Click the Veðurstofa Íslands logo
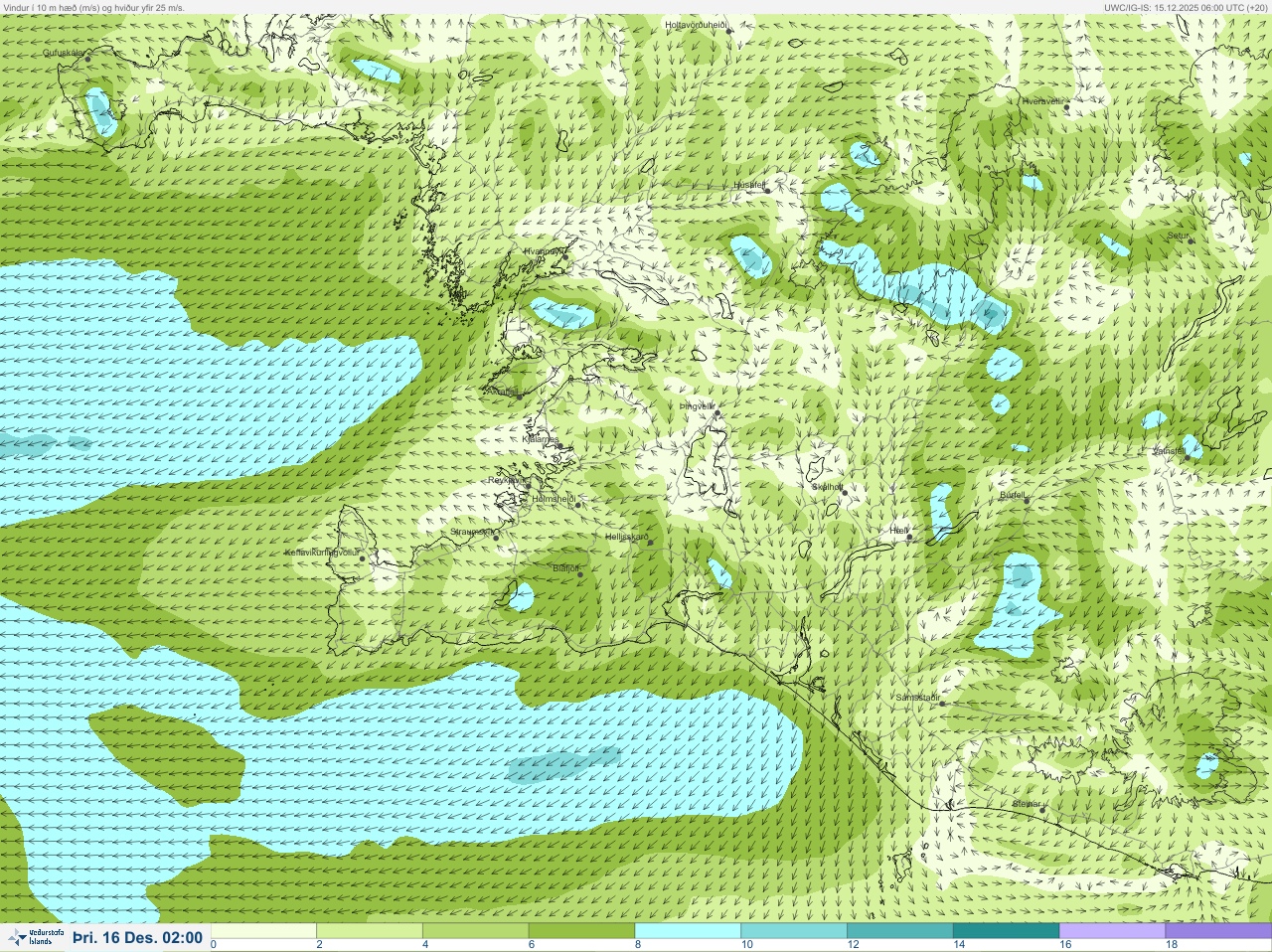 [x=34, y=938]
